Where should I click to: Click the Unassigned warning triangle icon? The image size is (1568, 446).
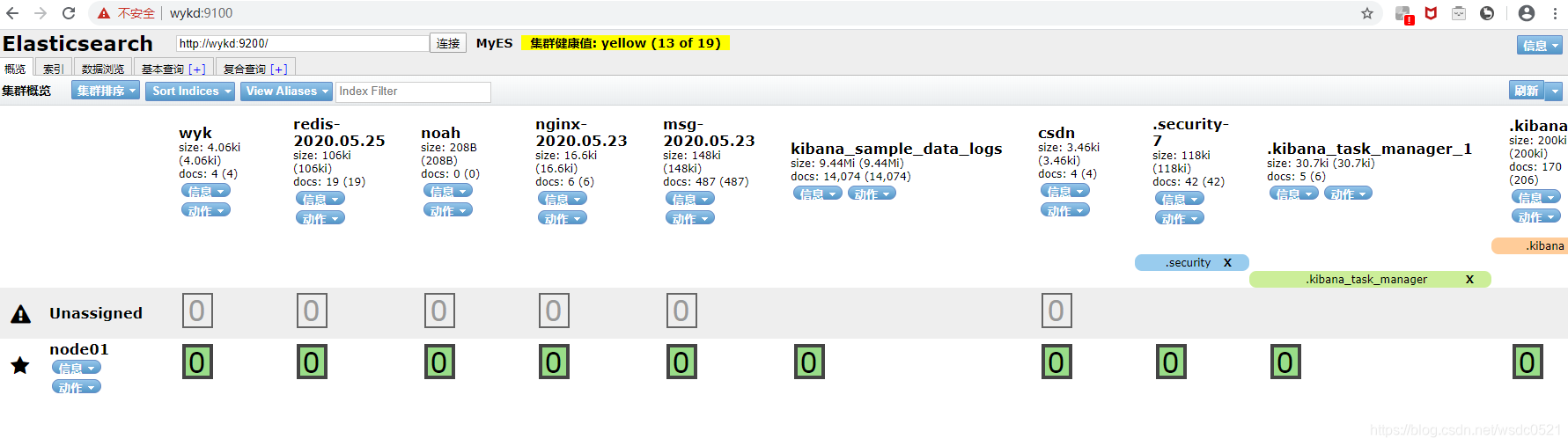click(x=20, y=314)
